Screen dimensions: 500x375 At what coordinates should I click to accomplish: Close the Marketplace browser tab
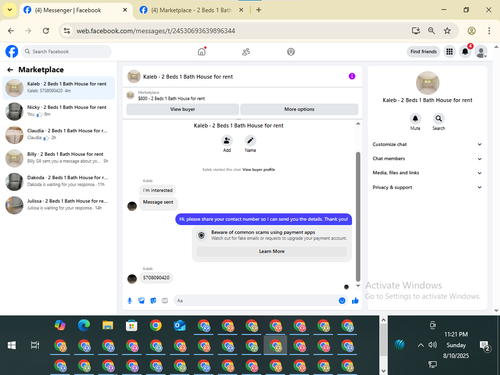tap(241, 10)
